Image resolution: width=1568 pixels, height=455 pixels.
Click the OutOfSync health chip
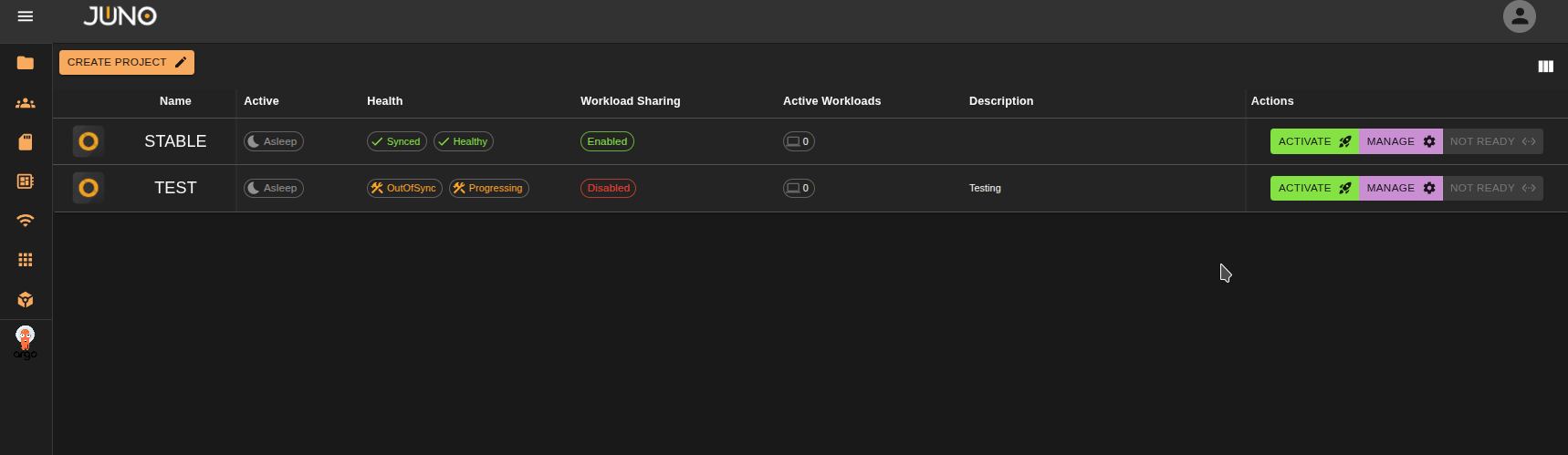tap(404, 188)
